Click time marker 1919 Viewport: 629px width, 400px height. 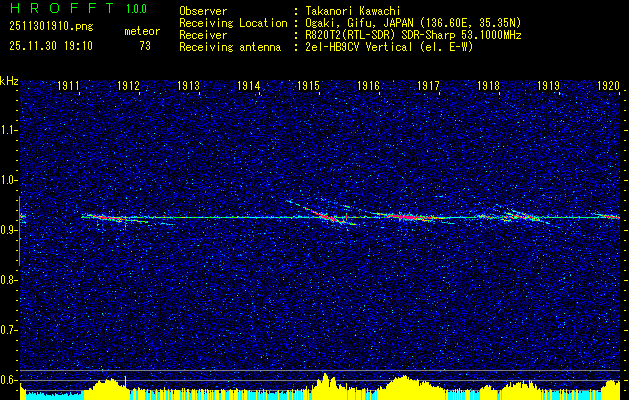click(x=549, y=85)
